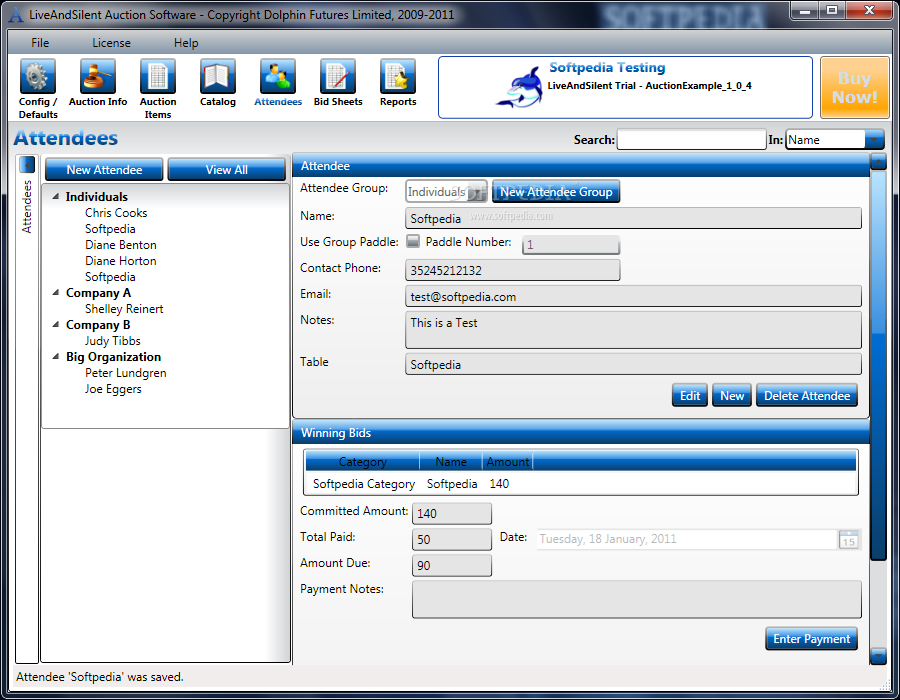Toggle the Use Group Paddle checkbox
Image resolution: width=900 pixels, height=700 pixels.
point(413,242)
